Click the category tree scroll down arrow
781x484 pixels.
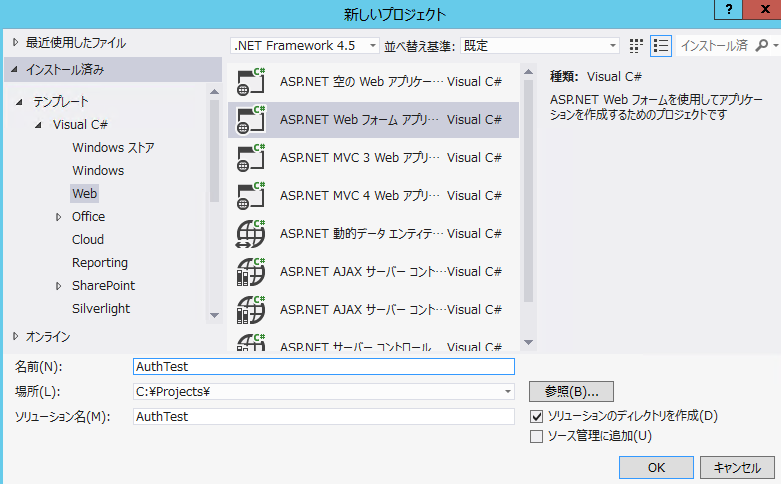click(215, 315)
